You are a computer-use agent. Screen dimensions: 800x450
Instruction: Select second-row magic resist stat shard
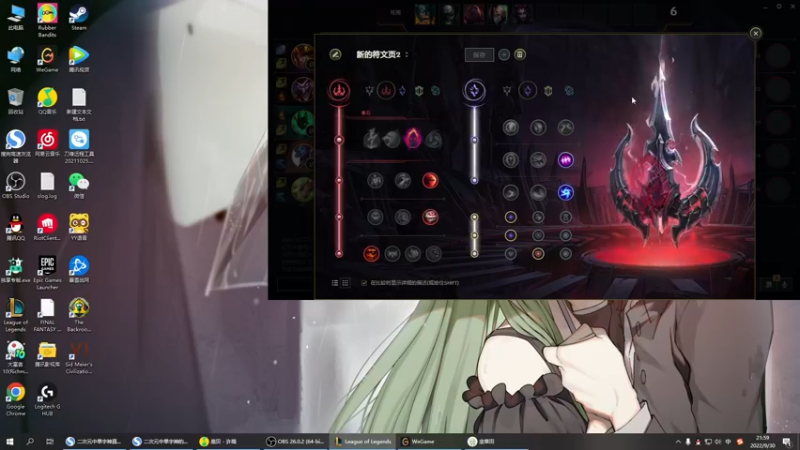pyautogui.click(x=565, y=235)
